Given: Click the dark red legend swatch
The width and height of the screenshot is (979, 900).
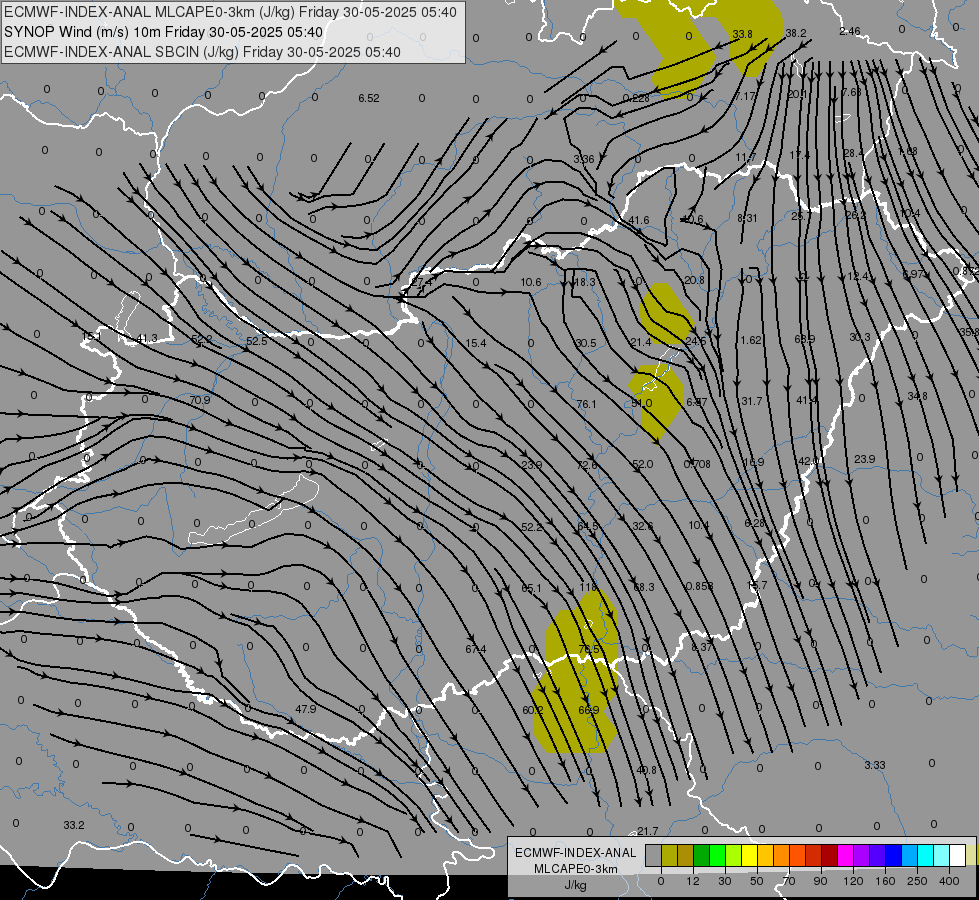Looking at the screenshot, I should (x=829, y=855).
